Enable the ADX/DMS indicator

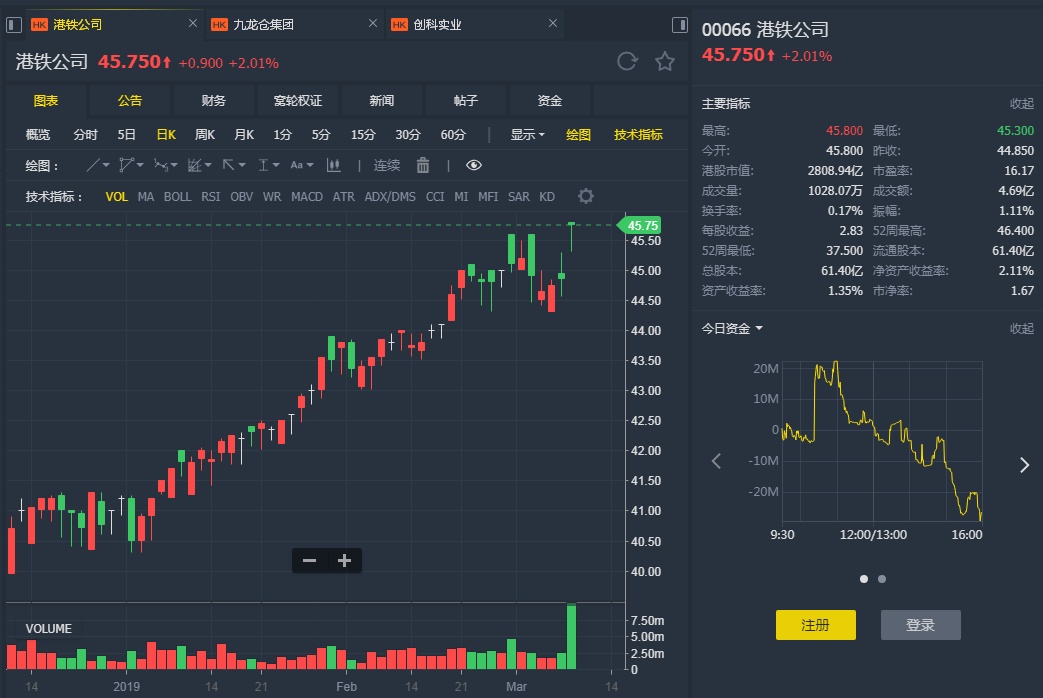coord(390,197)
